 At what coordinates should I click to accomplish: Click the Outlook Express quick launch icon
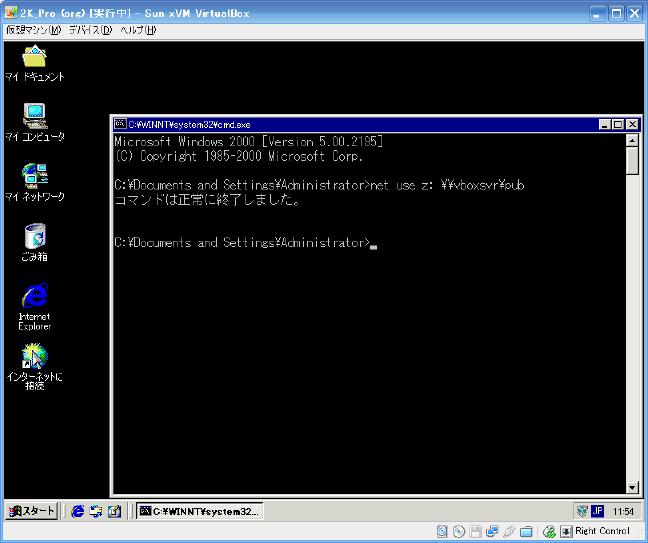96,512
